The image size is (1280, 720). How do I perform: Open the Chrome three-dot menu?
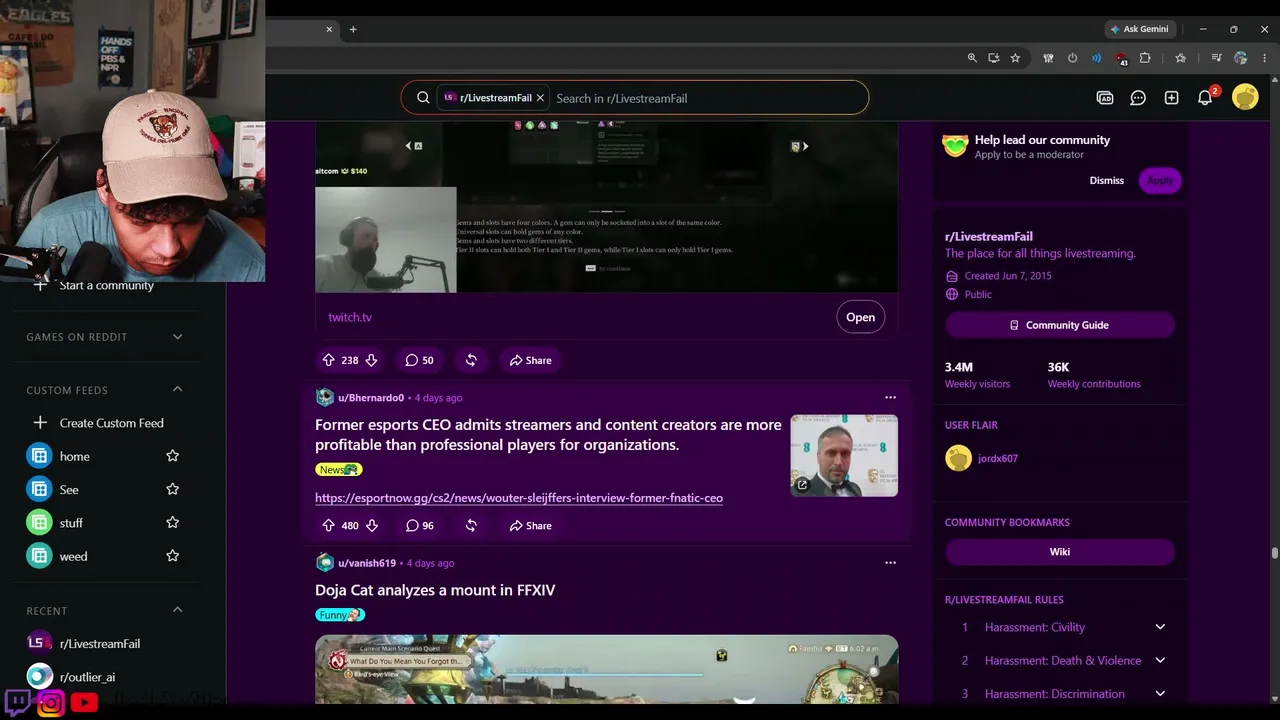click(1264, 58)
